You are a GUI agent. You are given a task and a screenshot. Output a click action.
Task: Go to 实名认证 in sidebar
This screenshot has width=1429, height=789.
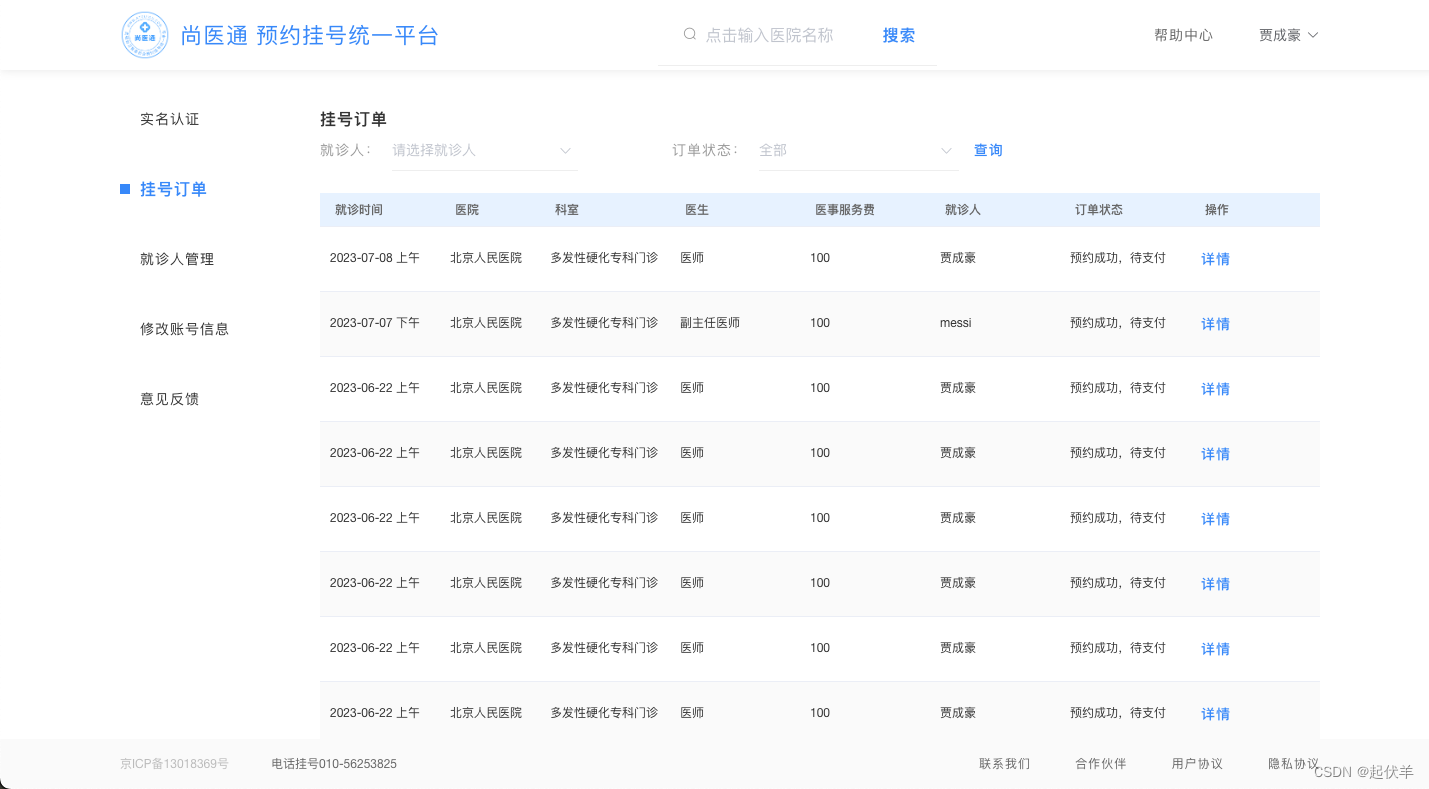[x=170, y=119]
